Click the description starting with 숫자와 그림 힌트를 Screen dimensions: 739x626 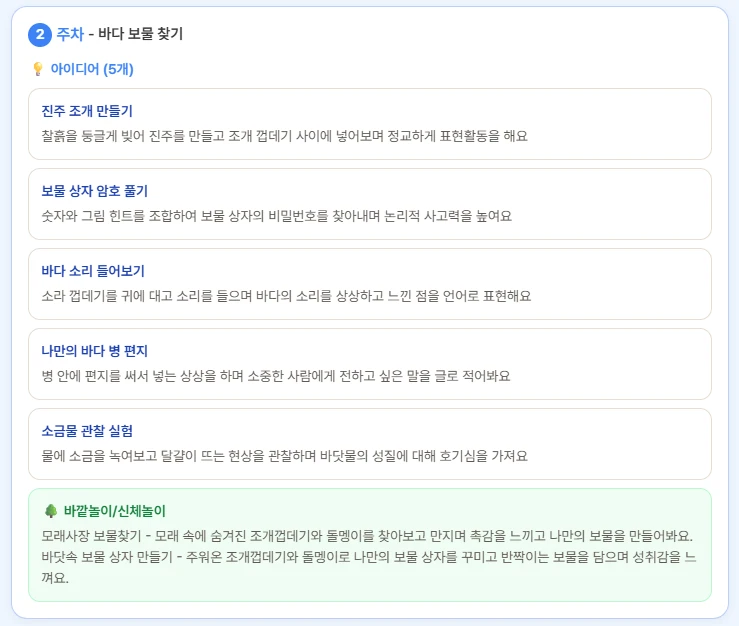(x=277, y=216)
